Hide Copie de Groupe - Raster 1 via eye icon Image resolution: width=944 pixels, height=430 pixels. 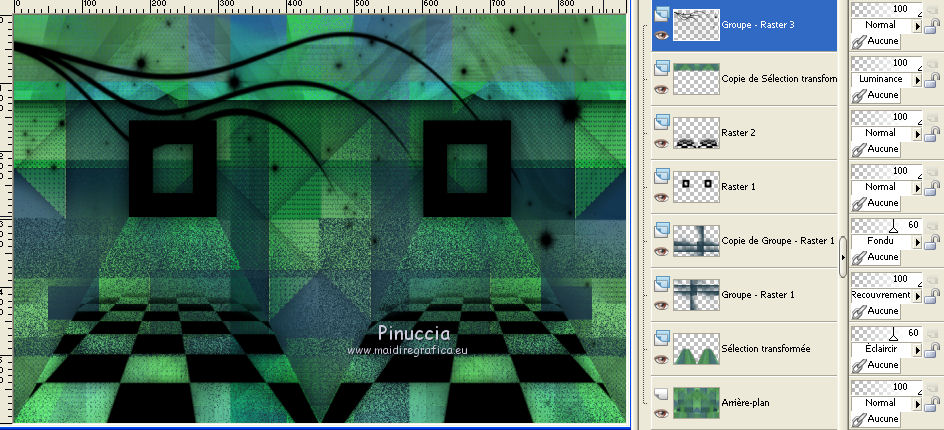coord(662,251)
